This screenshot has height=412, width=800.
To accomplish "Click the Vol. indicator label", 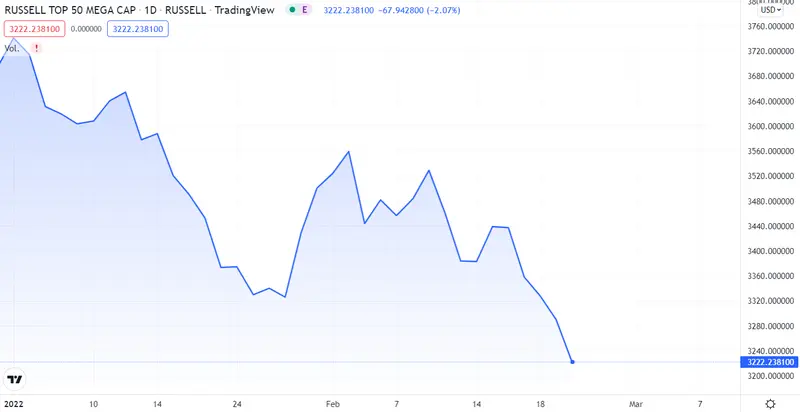I will click(x=13, y=47).
